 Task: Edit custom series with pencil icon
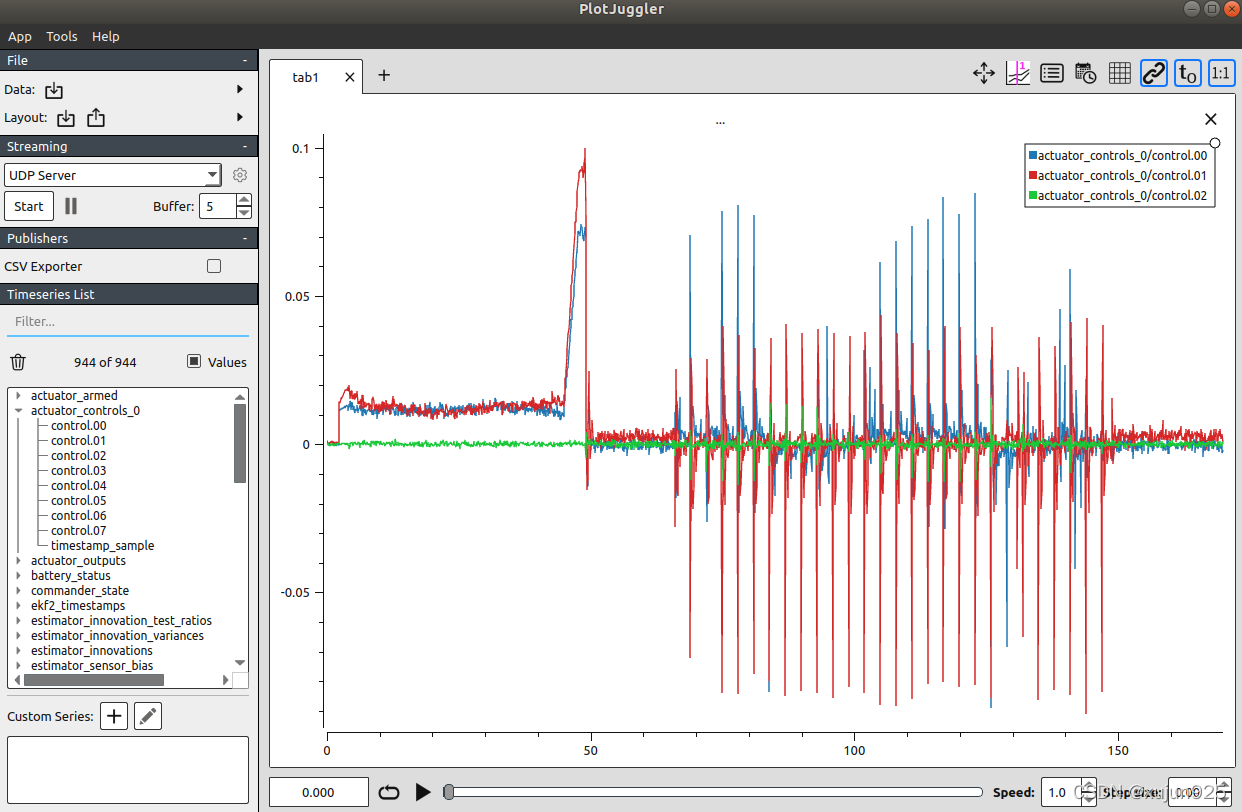(148, 716)
